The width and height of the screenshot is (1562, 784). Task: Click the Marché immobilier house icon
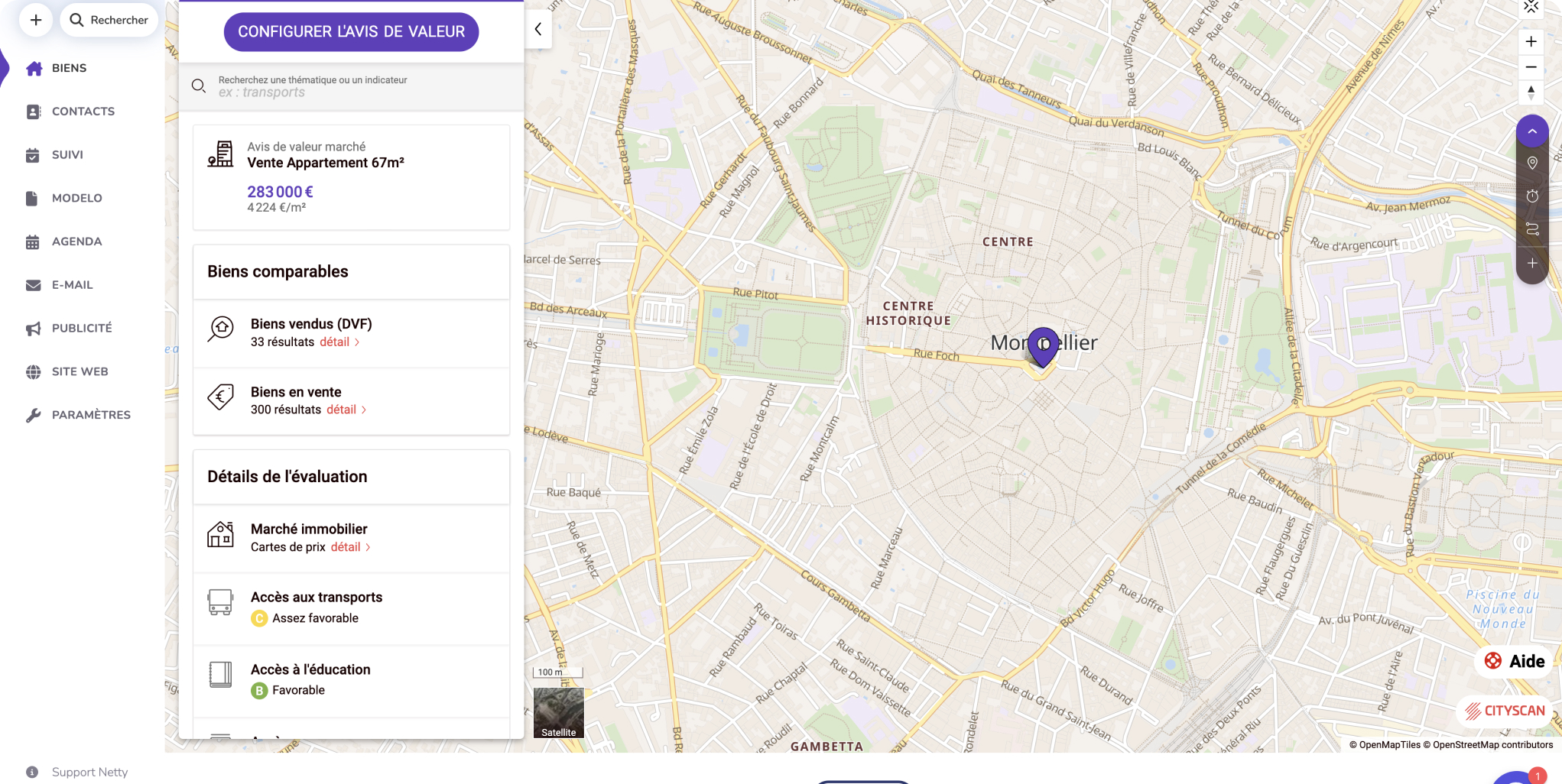[221, 534]
